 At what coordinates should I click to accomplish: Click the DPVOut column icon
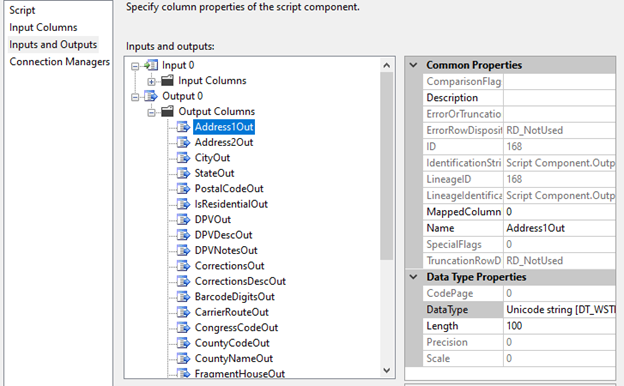(x=183, y=220)
